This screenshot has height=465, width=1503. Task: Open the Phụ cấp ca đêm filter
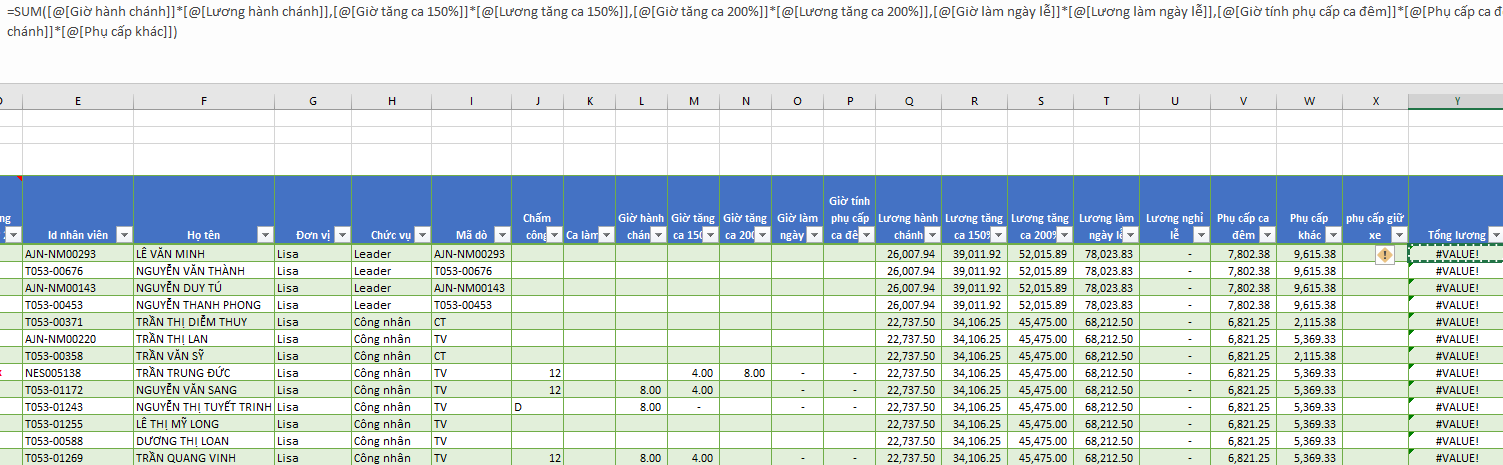coord(1266,235)
